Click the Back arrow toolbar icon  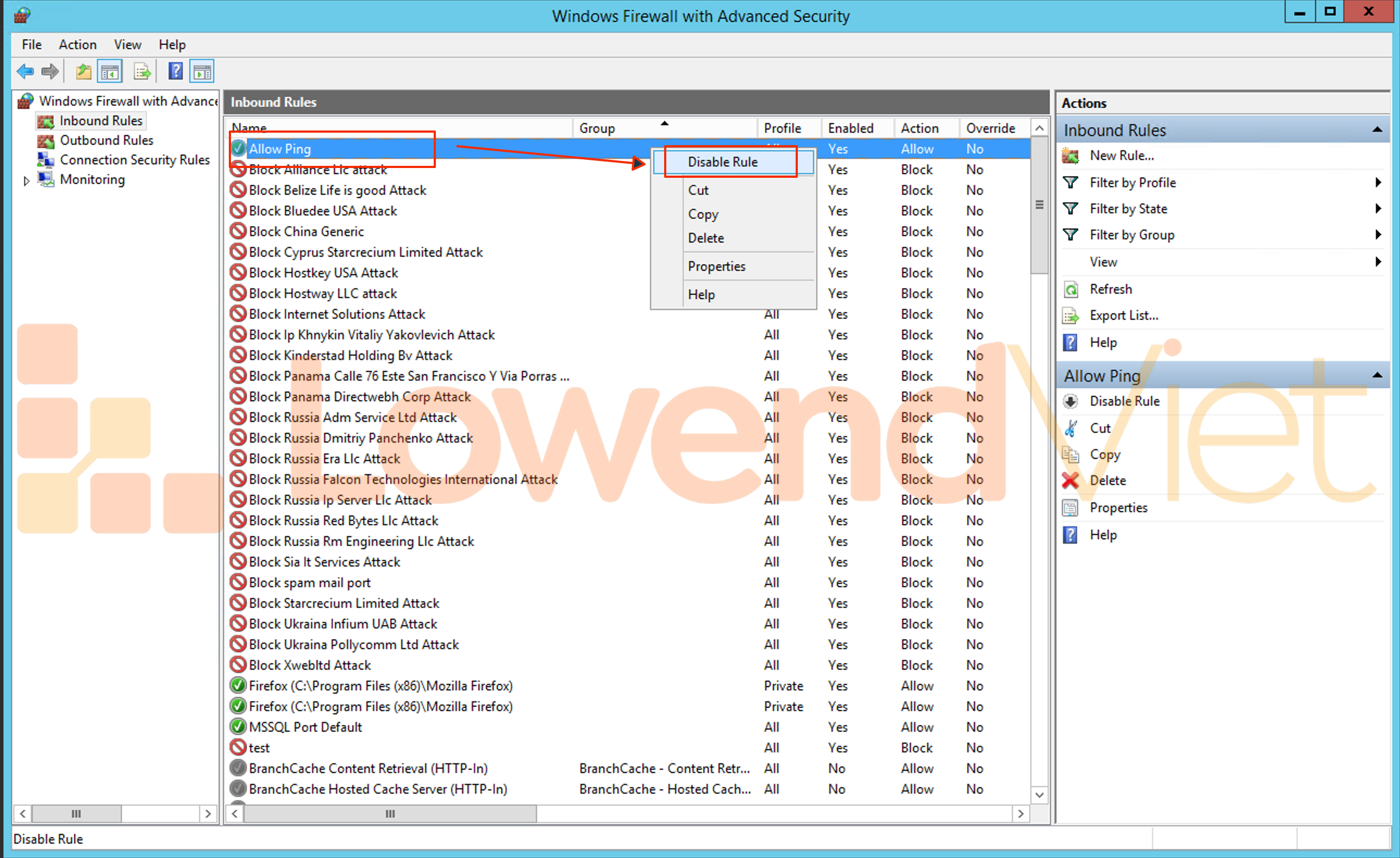tap(25, 72)
